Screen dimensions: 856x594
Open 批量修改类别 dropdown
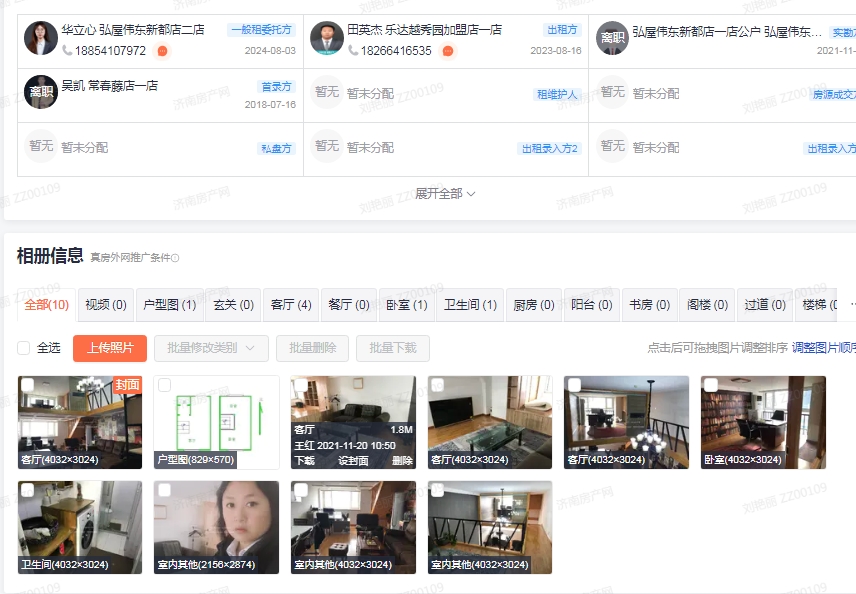(211, 348)
